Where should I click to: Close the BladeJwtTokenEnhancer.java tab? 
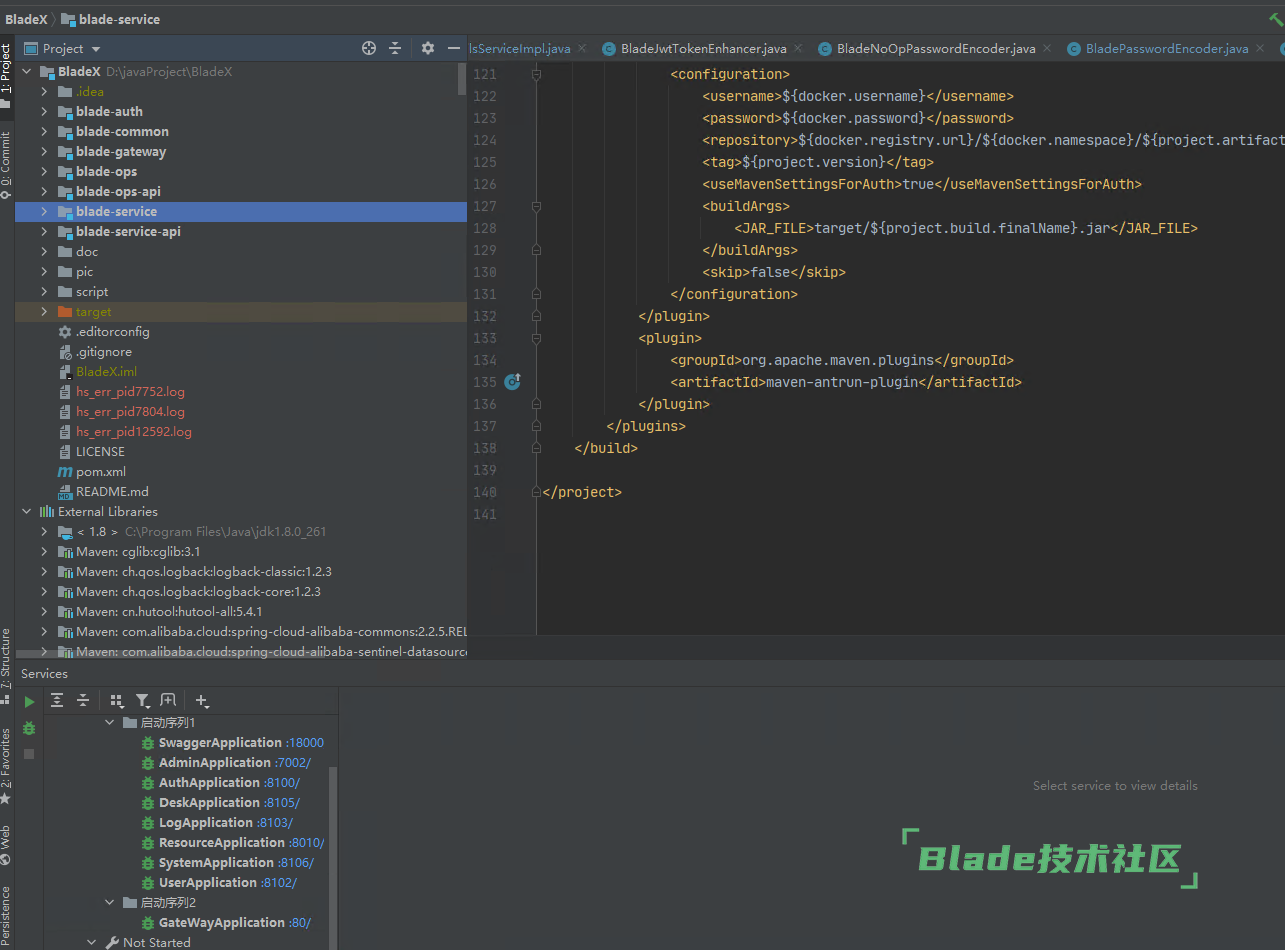(x=798, y=48)
